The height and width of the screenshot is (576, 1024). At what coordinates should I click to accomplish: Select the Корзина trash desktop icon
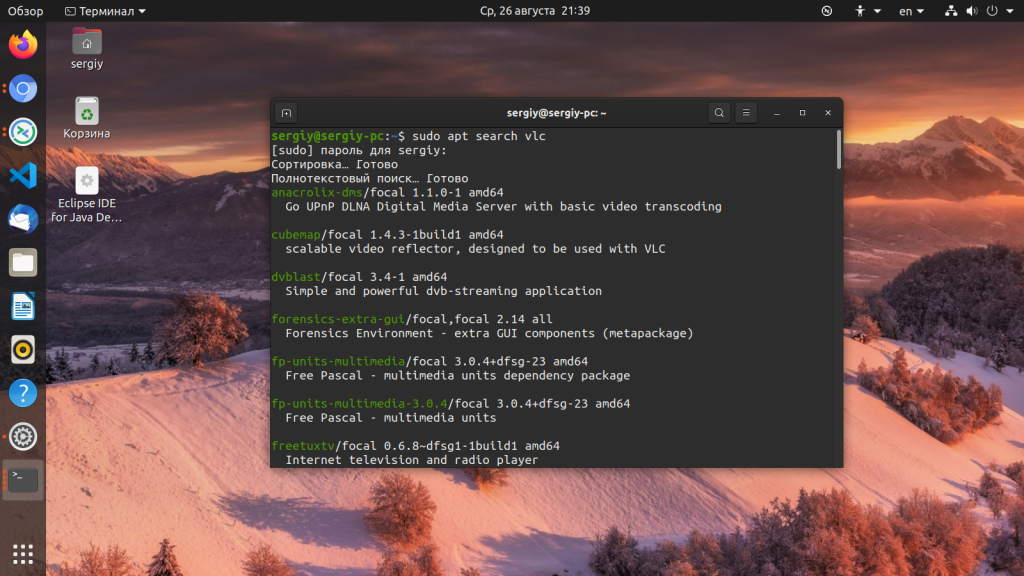pyautogui.click(x=87, y=111)
